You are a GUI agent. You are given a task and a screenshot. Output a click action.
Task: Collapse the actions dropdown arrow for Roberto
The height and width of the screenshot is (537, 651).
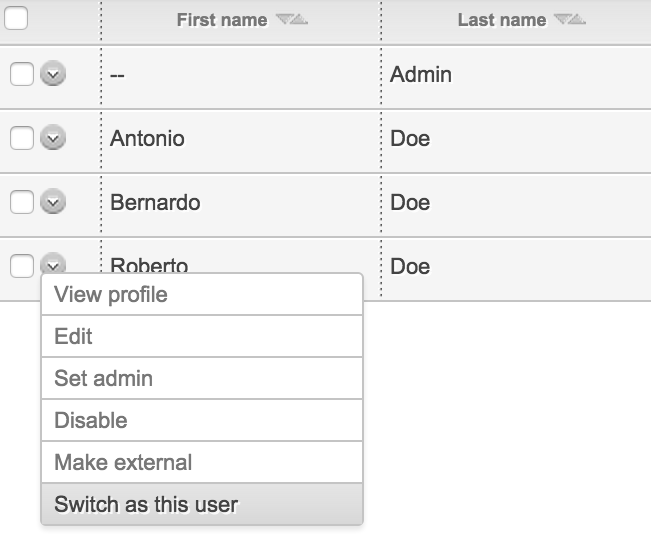(x=53, y=263)
